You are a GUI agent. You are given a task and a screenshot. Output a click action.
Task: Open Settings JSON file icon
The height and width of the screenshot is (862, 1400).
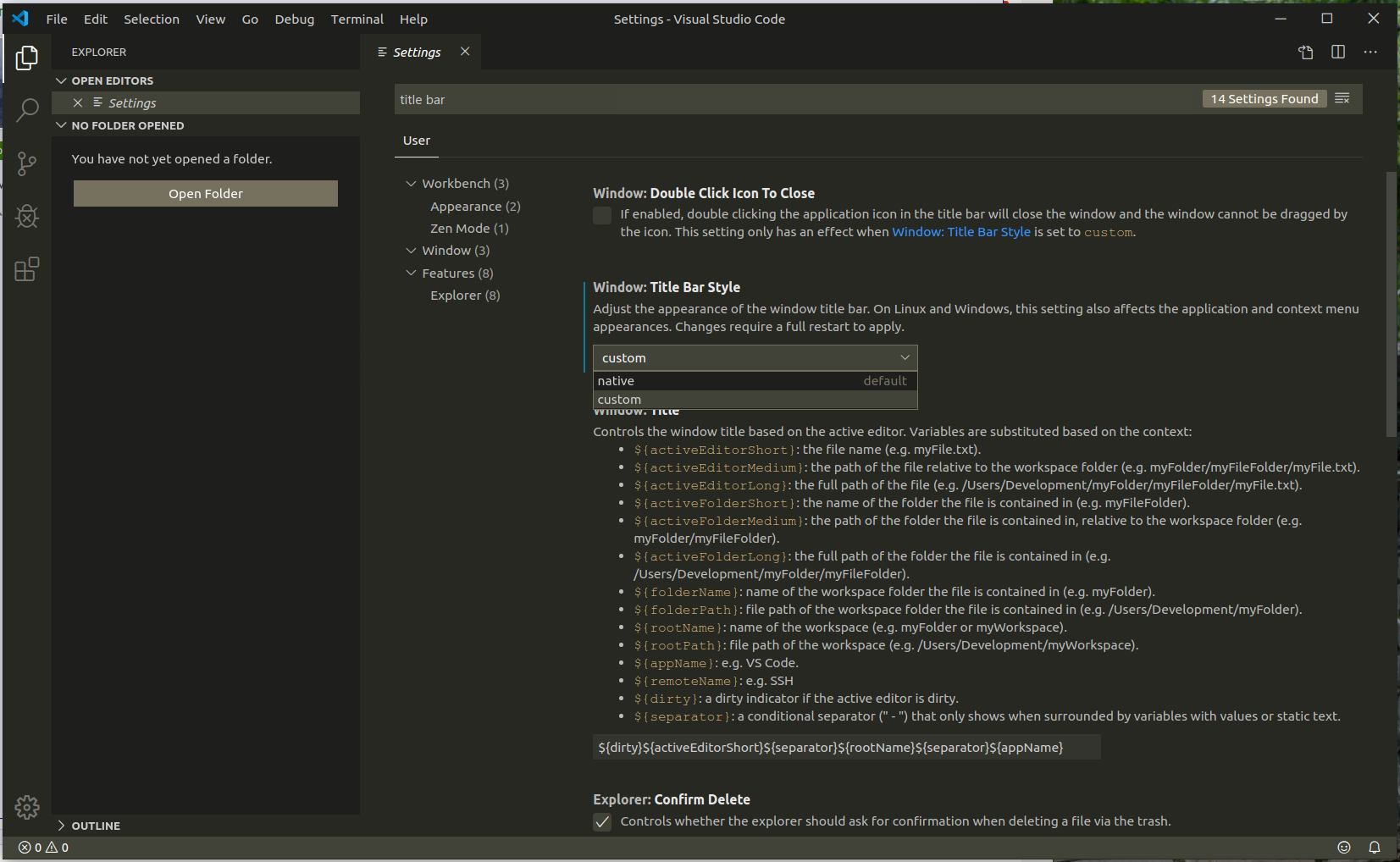1305,52
